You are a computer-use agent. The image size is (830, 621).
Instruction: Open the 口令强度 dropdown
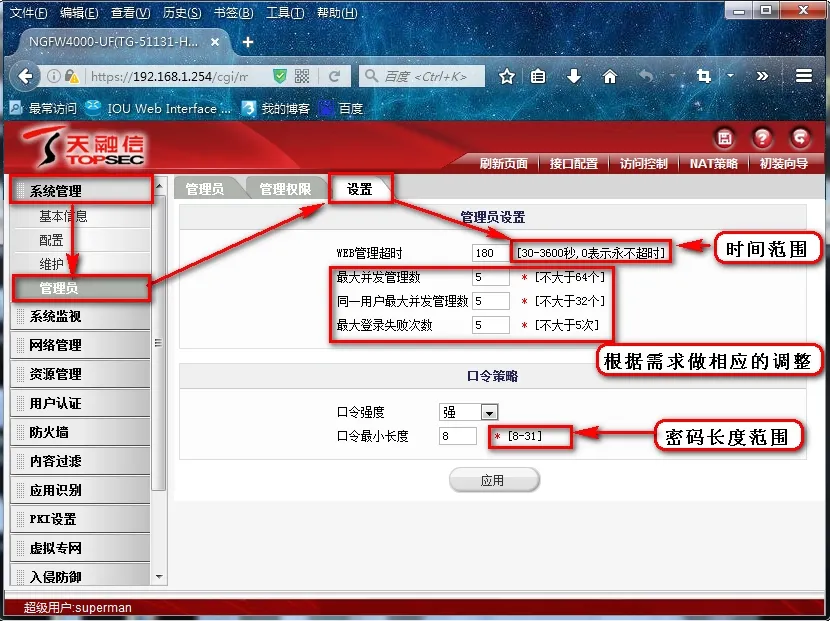[x=468, y=412]
